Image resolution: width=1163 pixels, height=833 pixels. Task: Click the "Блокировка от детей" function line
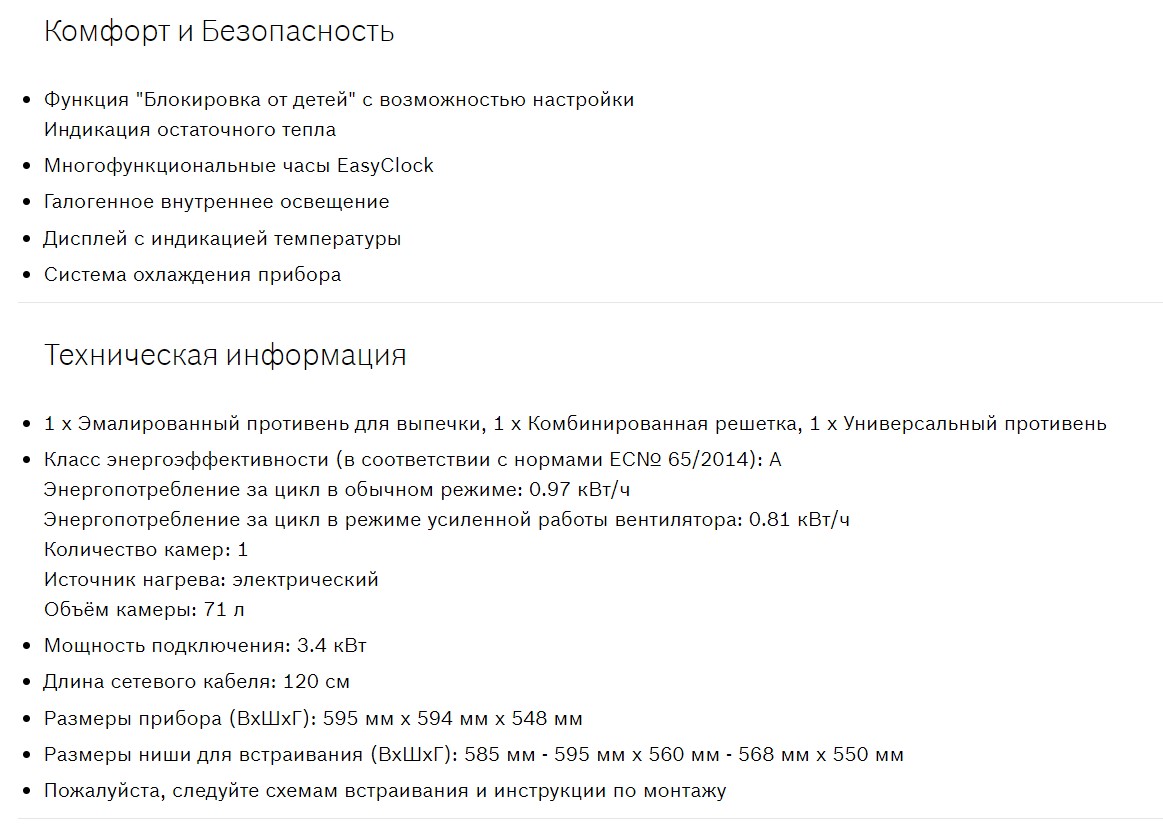coord(338,100)
